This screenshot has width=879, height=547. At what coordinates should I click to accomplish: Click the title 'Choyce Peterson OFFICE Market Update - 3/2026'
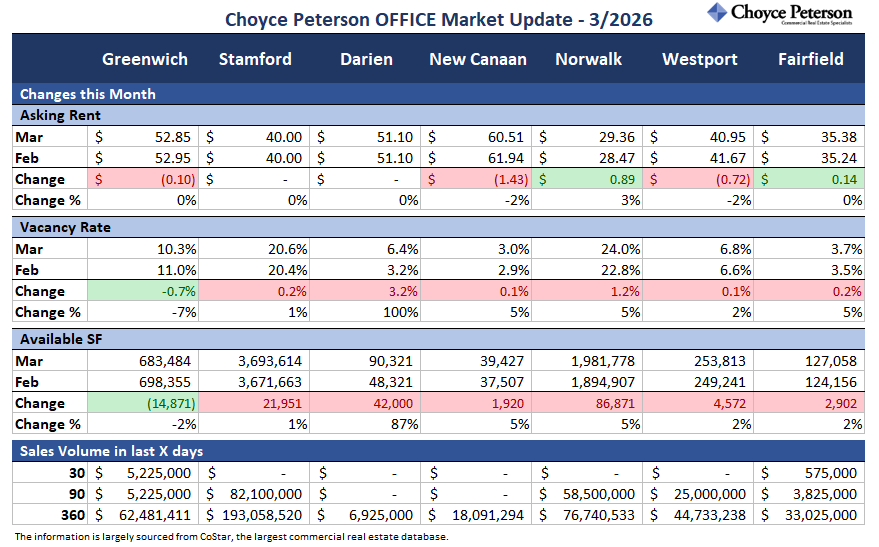(x=438, y=20)
